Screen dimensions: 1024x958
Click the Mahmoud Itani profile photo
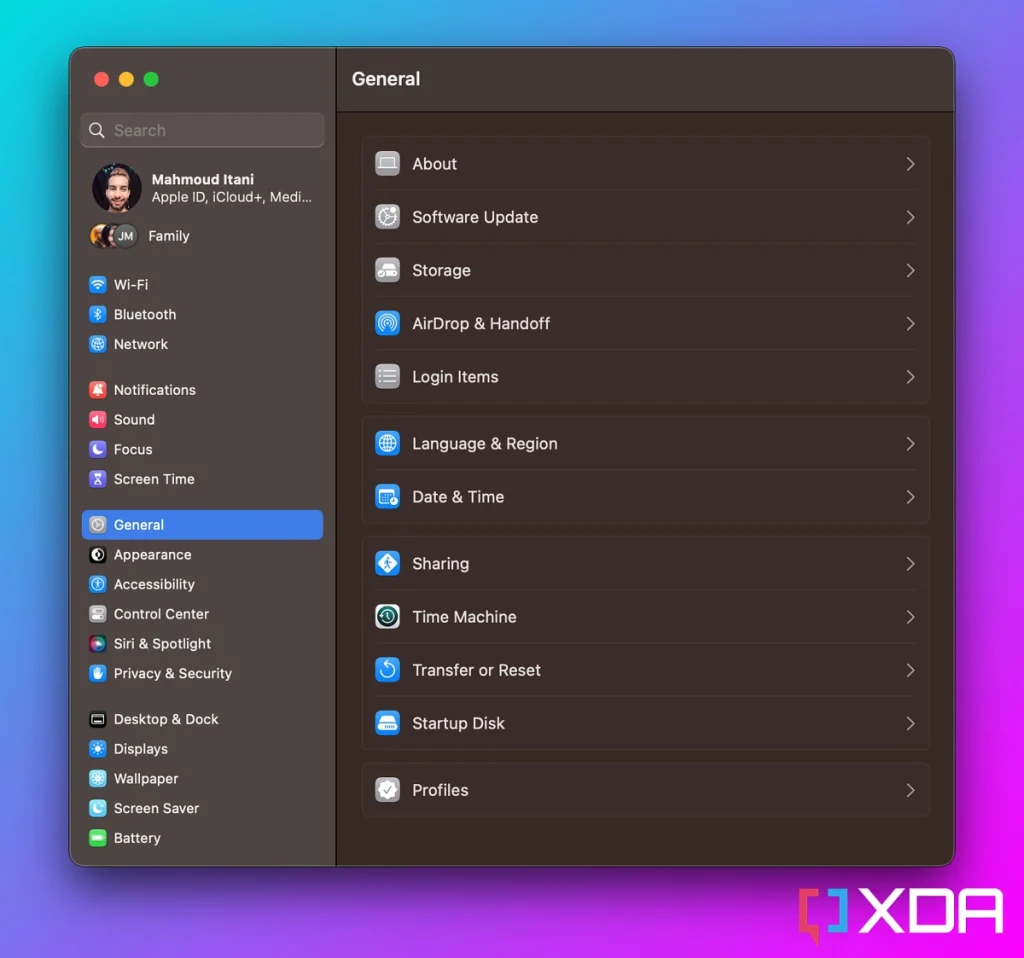pos(117,188)
